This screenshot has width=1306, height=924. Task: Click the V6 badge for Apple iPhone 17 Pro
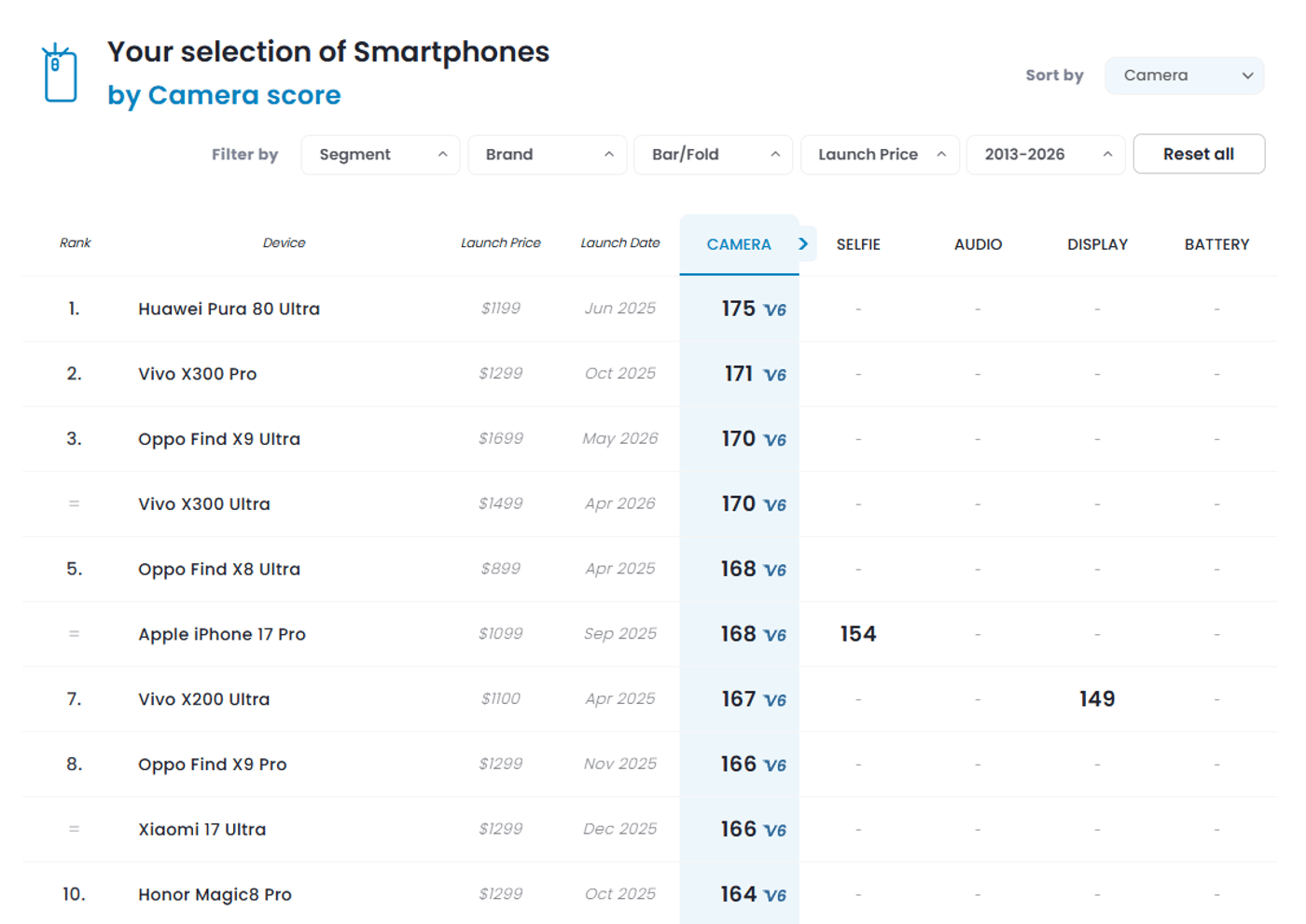pos(775,635)
